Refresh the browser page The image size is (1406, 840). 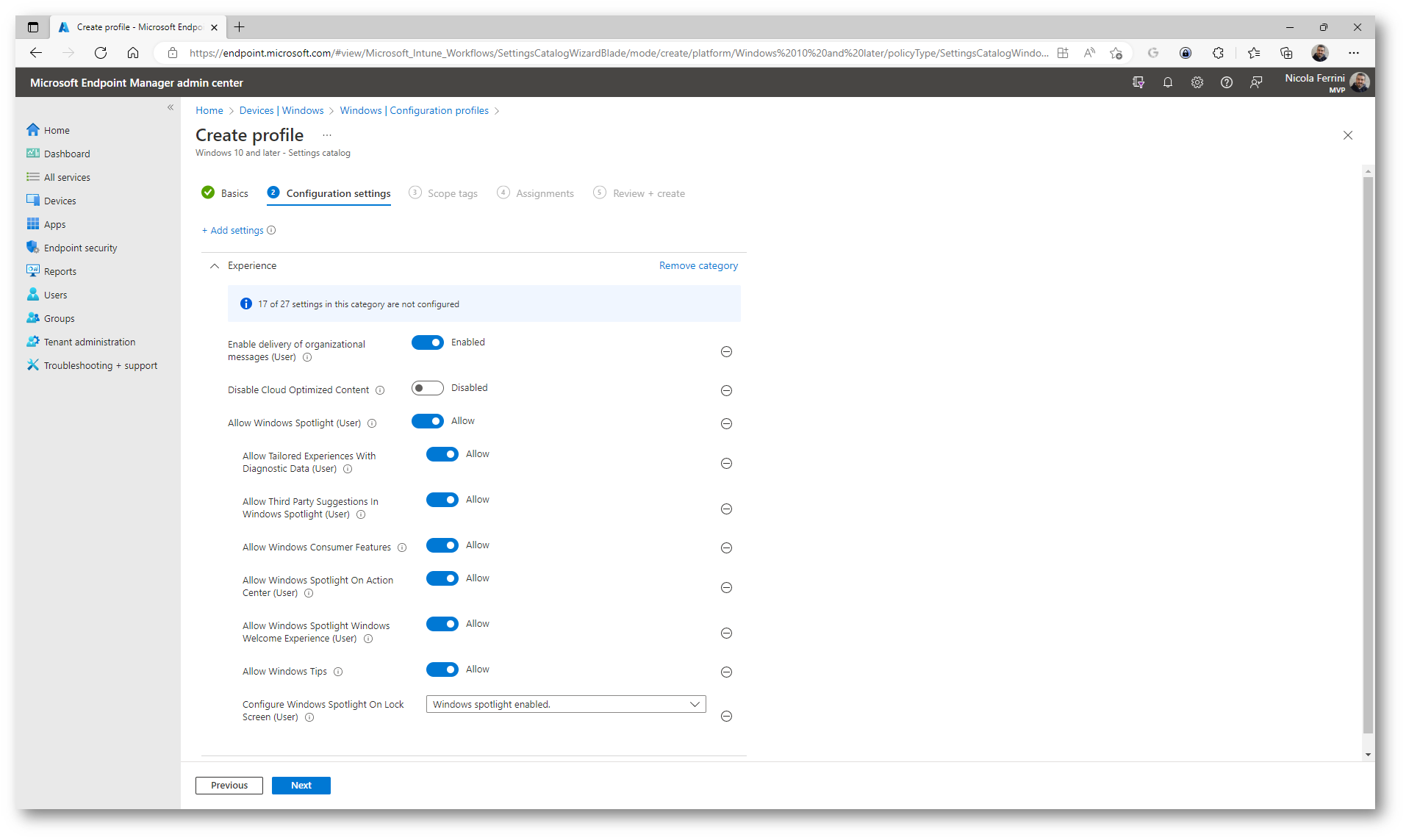(x=101, y=53)
